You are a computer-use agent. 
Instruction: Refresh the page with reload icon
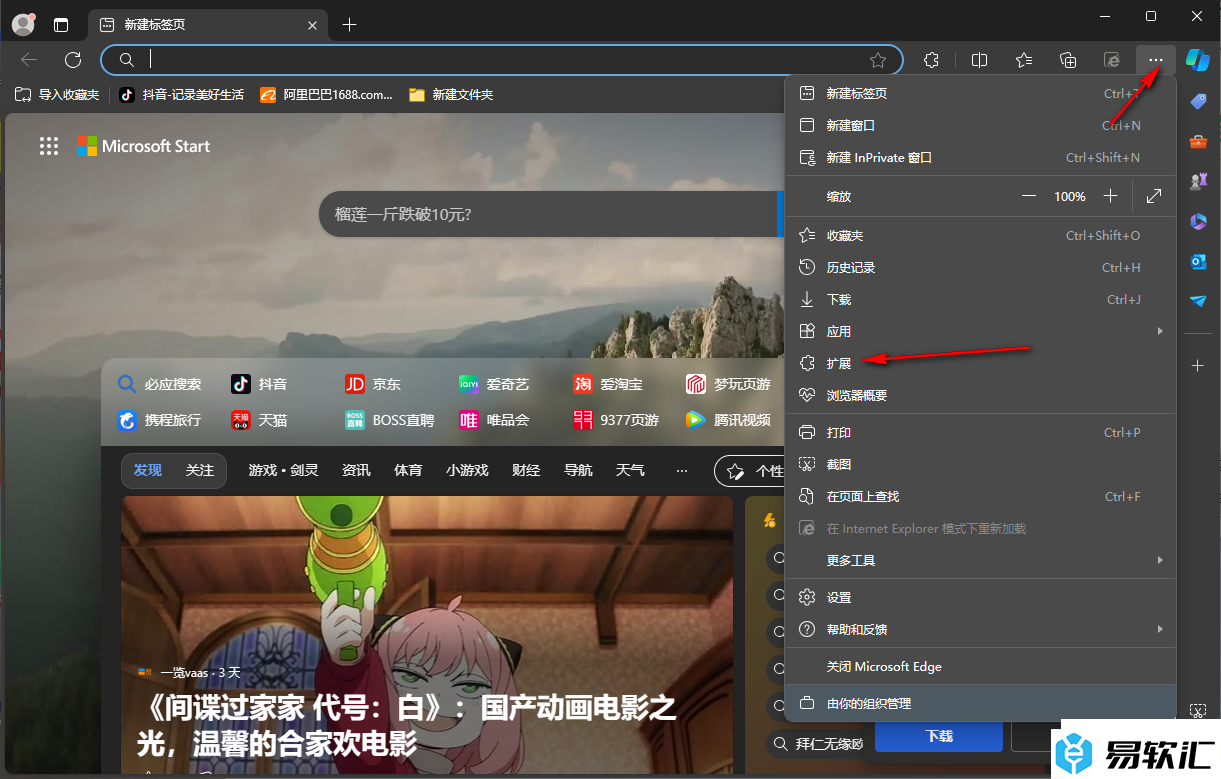click(x=73, y=60)
